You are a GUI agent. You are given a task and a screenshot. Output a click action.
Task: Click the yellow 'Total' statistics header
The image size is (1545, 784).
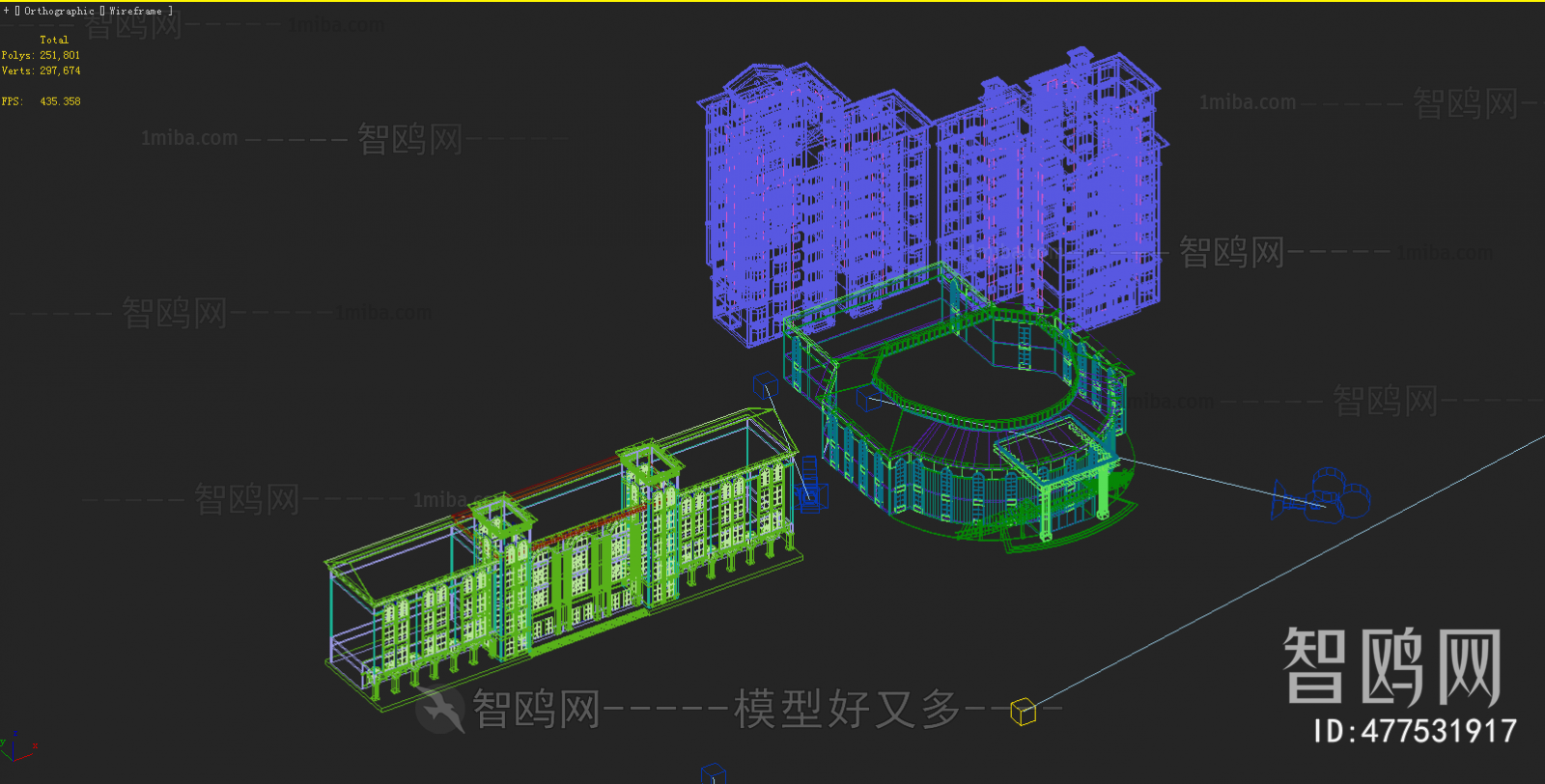(x=54, y=40)
